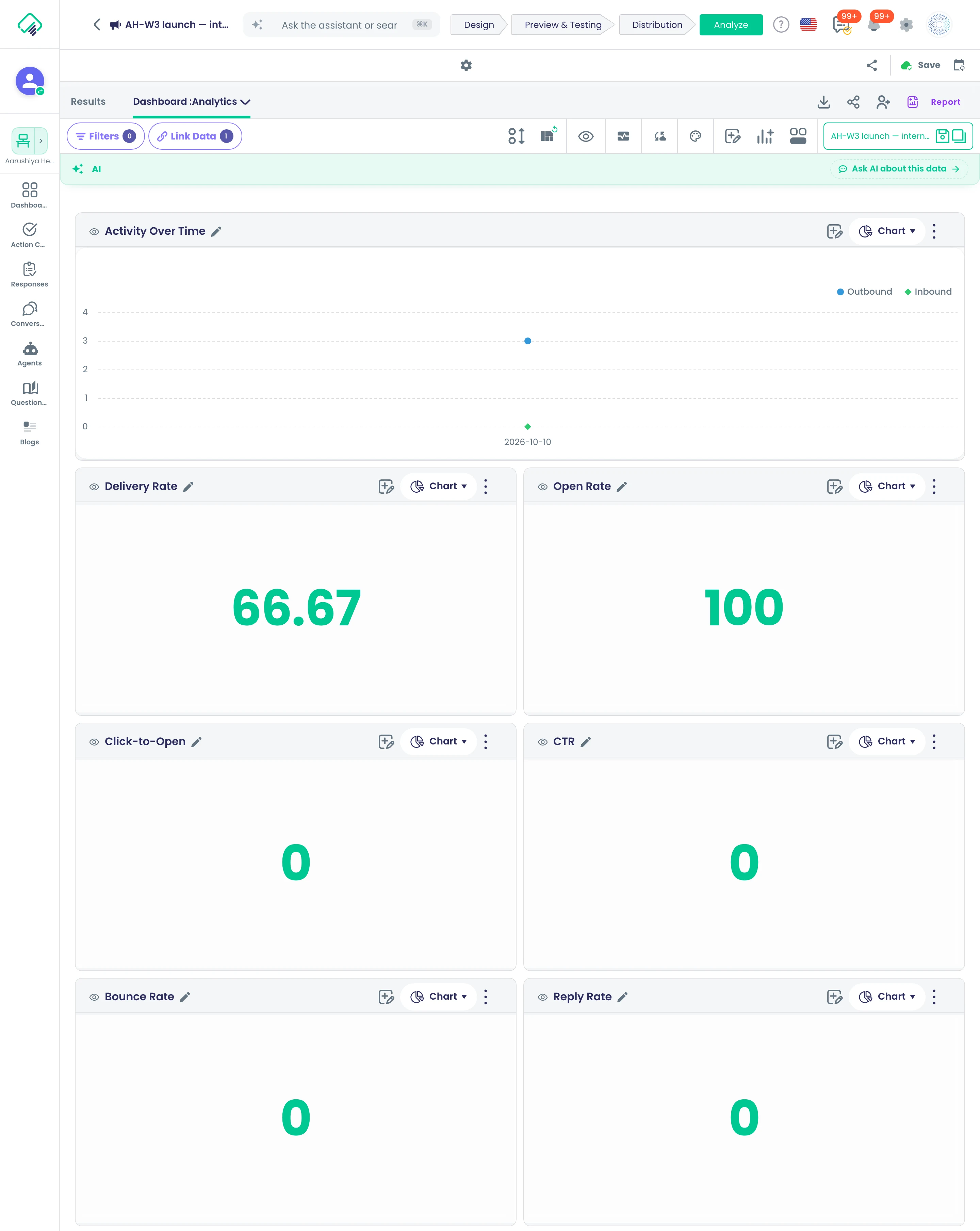Open the Dashboard :Analytics dropdown
This screenshot has height=1231, width=980.
[191, 102]
